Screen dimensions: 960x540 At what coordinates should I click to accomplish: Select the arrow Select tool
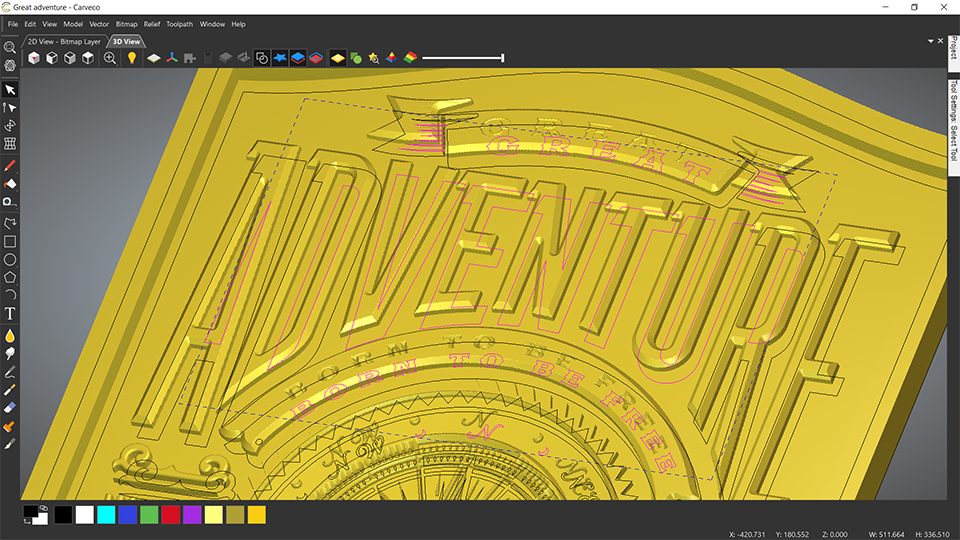(x=10, y=90)
